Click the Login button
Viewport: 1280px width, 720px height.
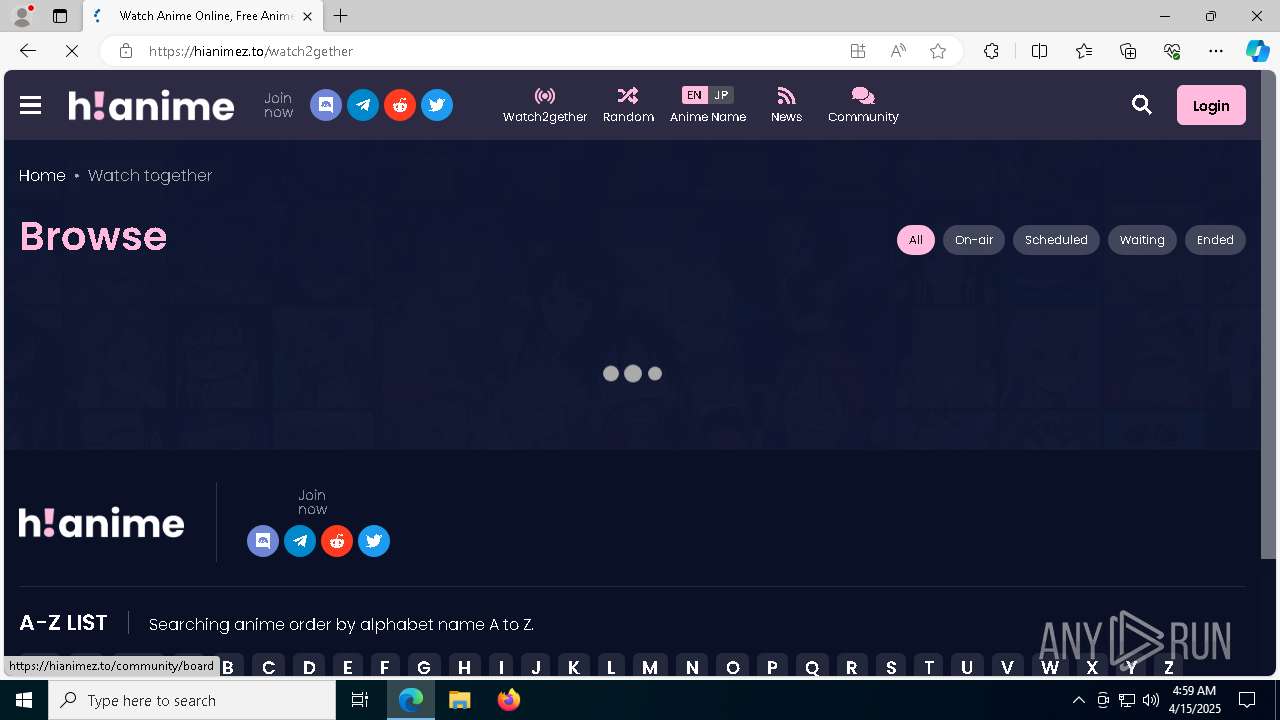click(1211, 105)
